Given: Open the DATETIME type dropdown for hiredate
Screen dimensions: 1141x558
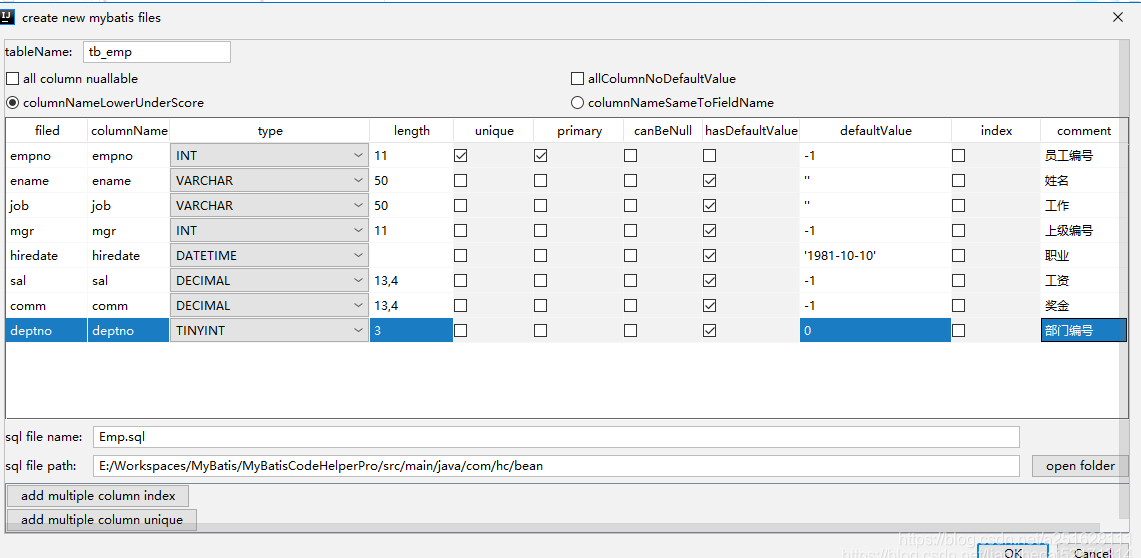Looking at the screenshot, I should click(269, 255).
